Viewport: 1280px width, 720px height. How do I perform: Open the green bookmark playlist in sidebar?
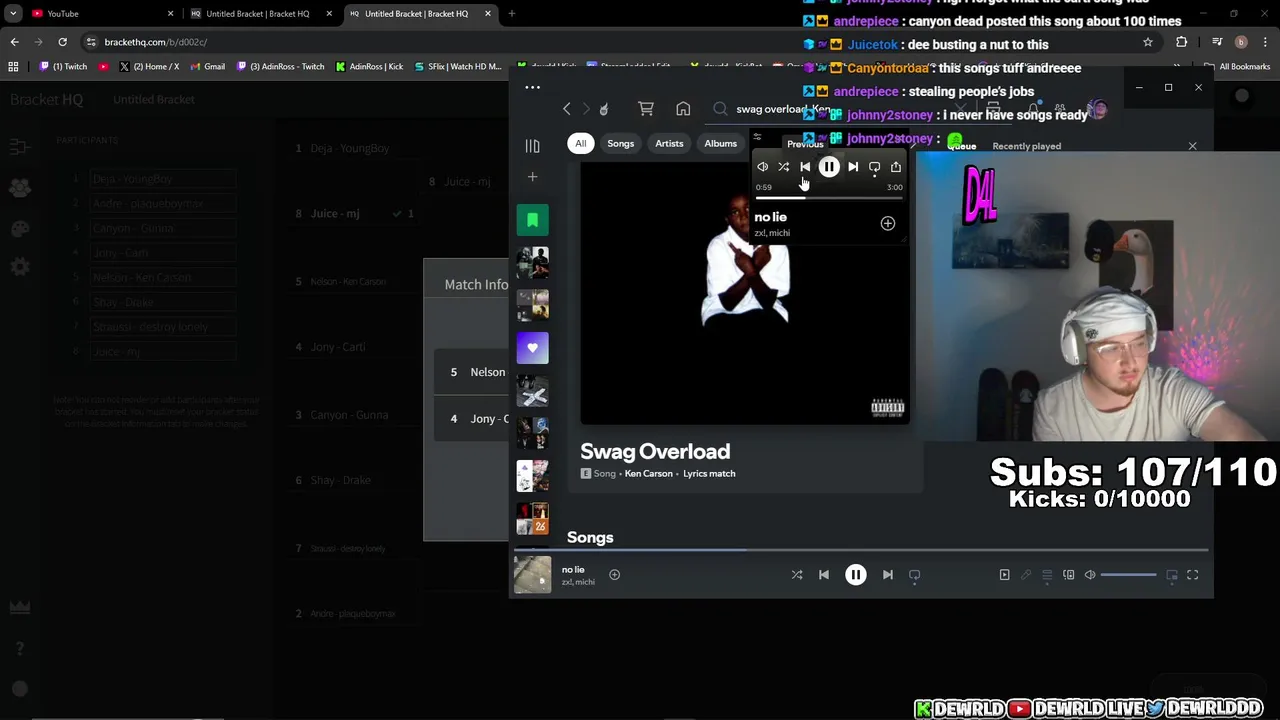pos(532,220)
